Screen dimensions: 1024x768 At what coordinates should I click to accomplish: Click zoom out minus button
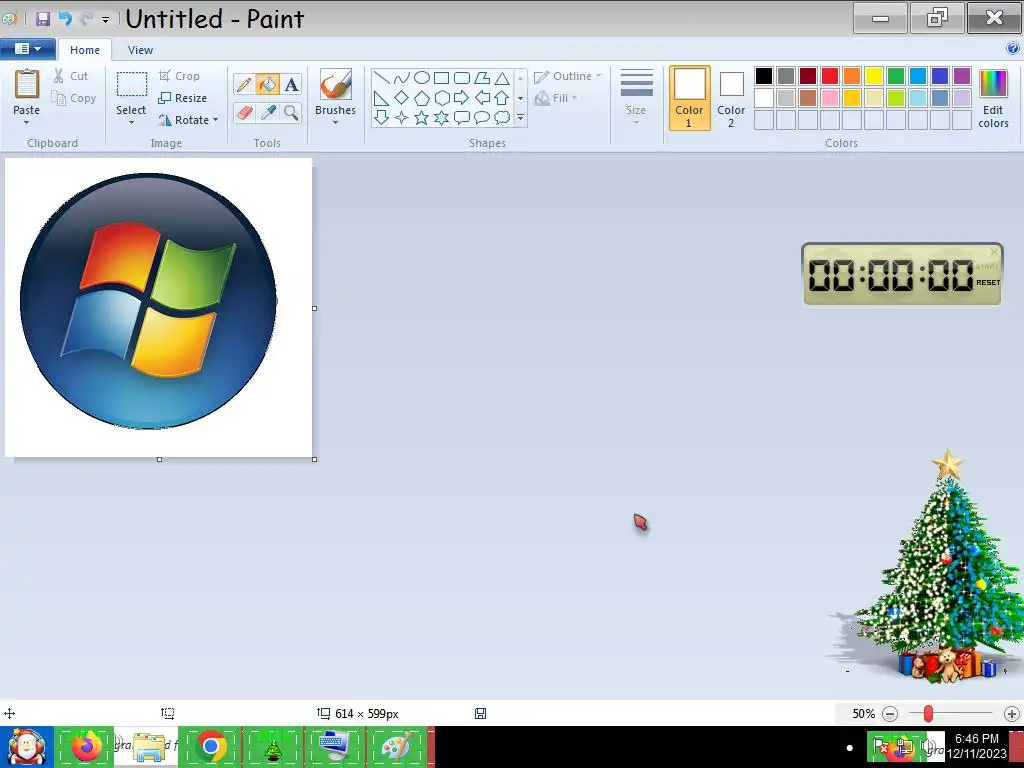(x=889, y=714)
